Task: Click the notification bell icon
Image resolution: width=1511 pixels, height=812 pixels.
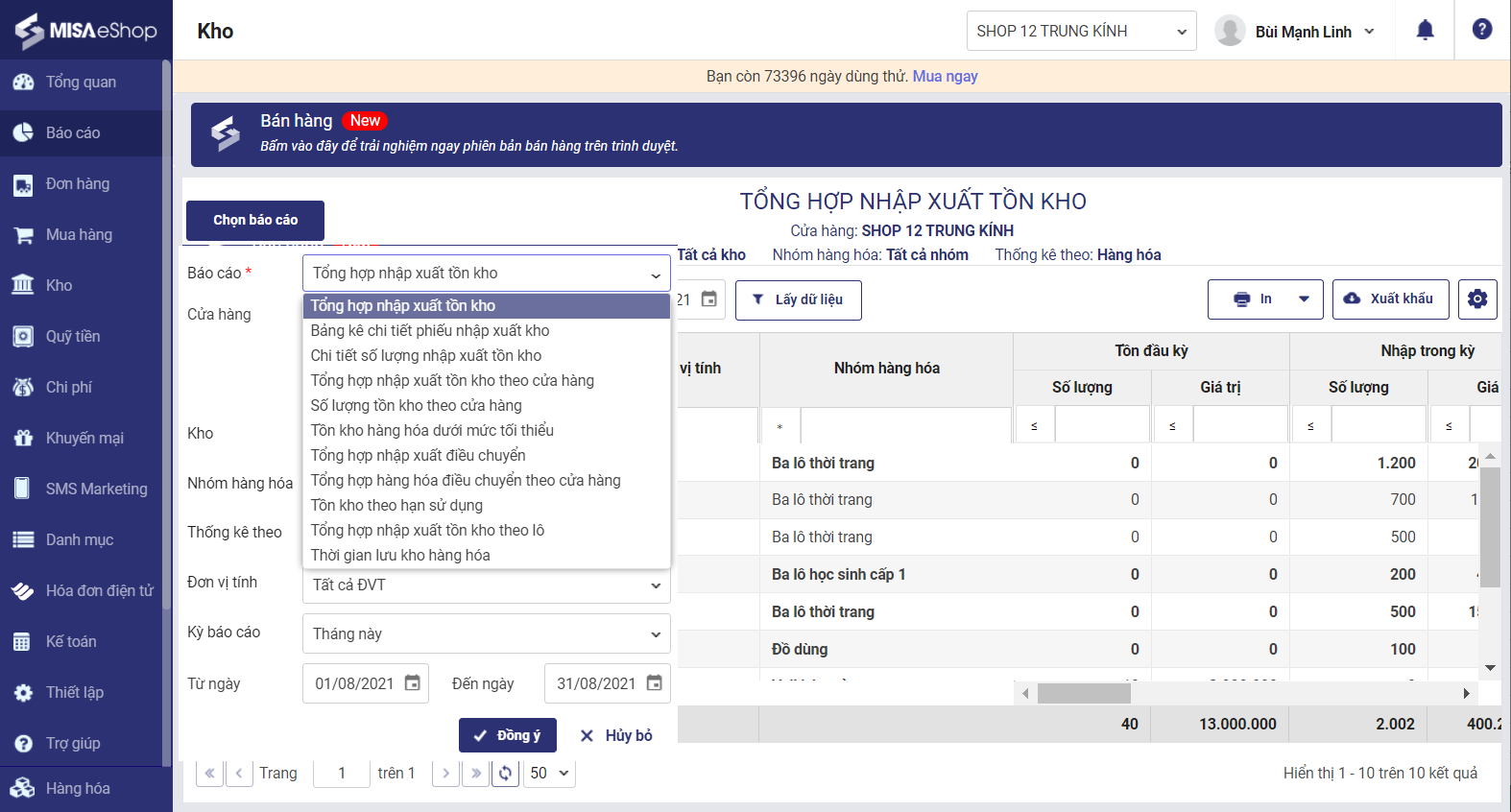Action: [x=1425, y=31]
